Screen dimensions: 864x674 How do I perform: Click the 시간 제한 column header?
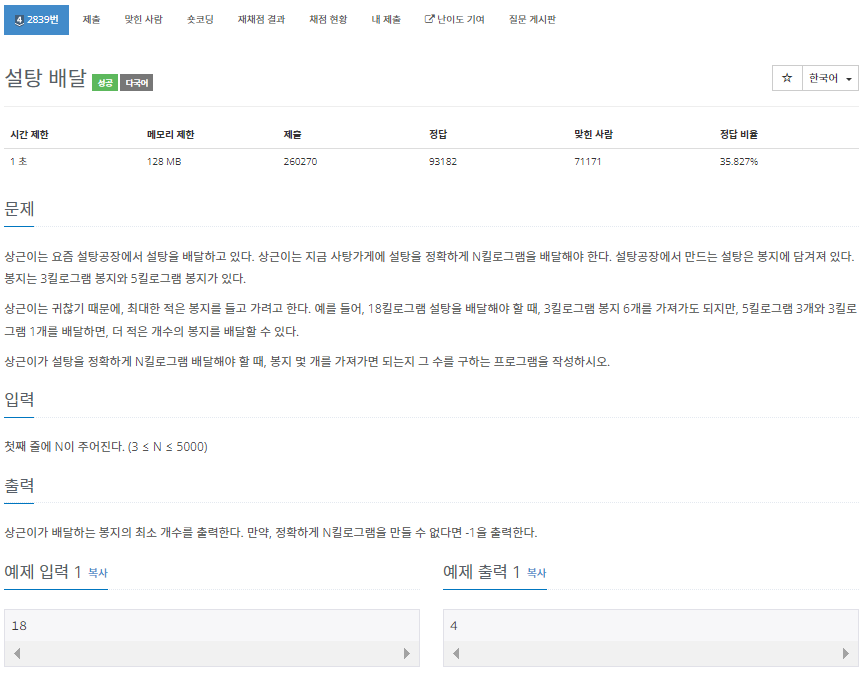pos(29,134)
